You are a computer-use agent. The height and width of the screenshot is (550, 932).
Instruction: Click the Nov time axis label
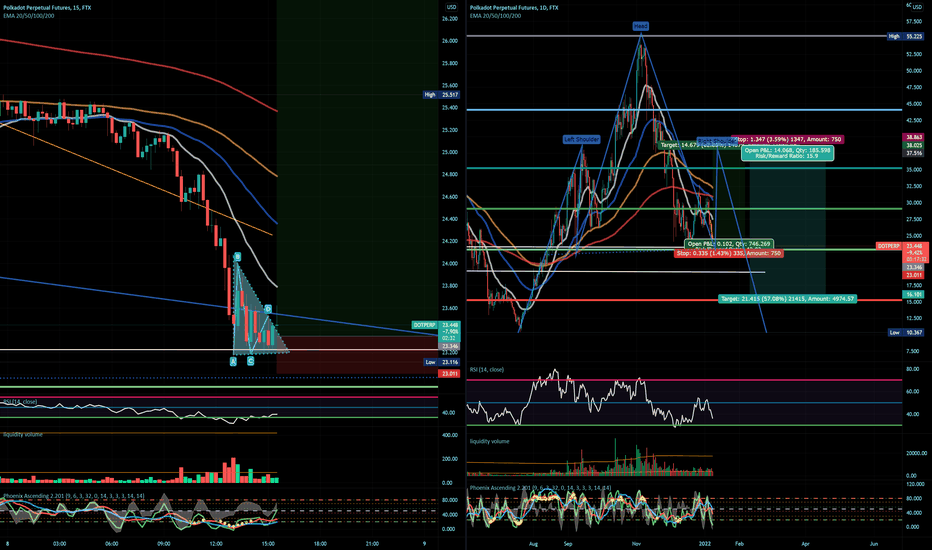(637, 543)
